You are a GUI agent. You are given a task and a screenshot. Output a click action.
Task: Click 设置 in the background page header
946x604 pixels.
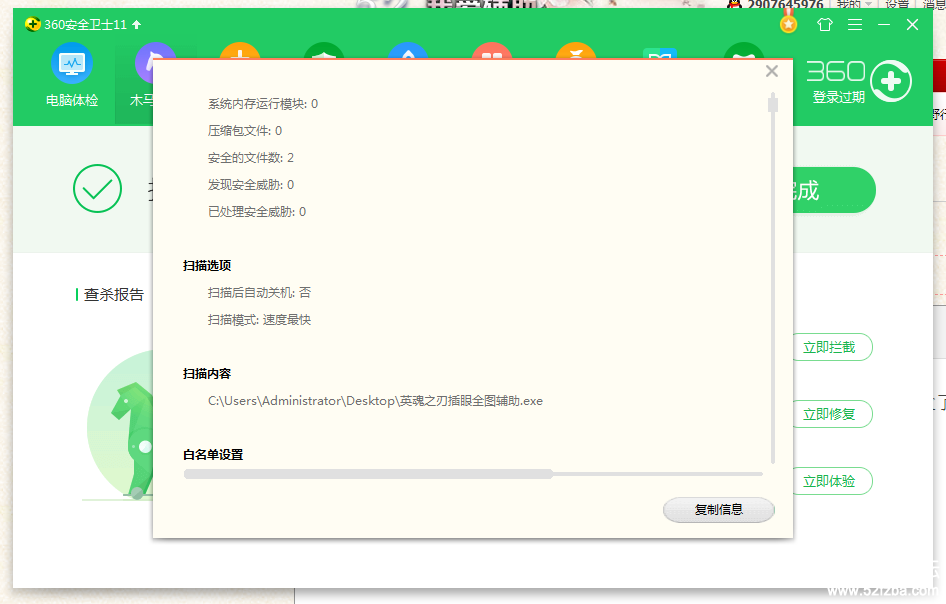[x=897, y=4]
